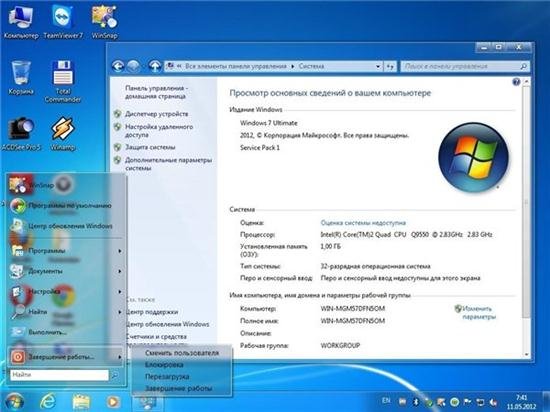This screenshot has width=550, height=412.
Task: Click the search magnifier in the Start menu
Action: [115, 375]
